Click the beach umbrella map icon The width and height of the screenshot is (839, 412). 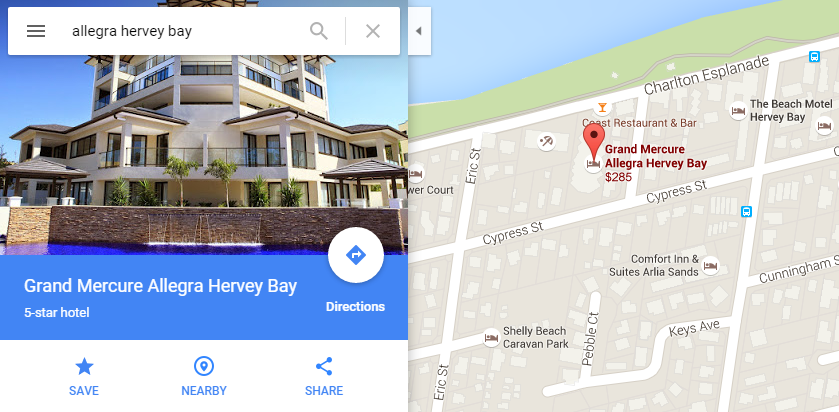(x=546, y=142)
